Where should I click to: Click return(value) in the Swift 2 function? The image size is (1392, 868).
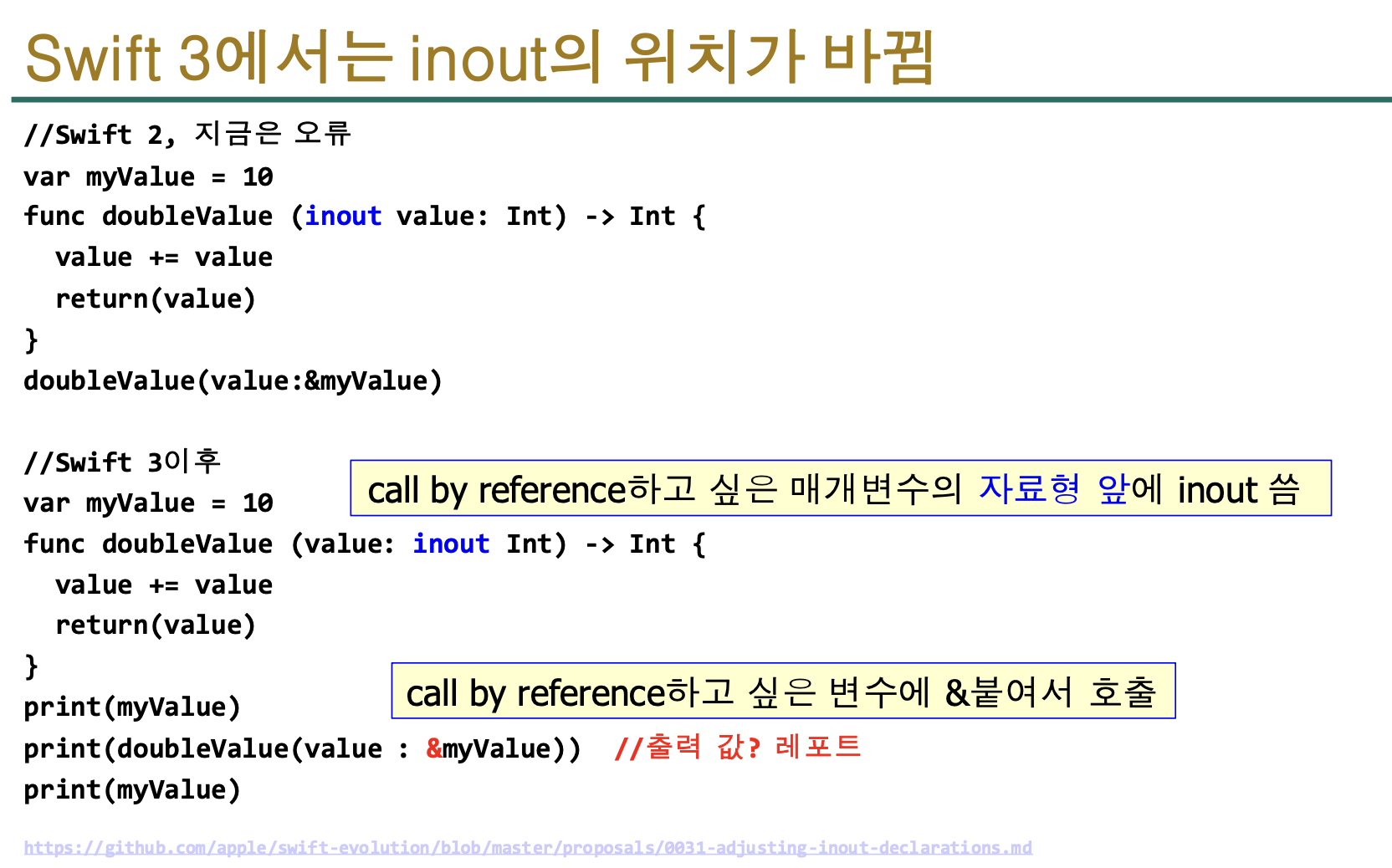click(x=156, y=299)
